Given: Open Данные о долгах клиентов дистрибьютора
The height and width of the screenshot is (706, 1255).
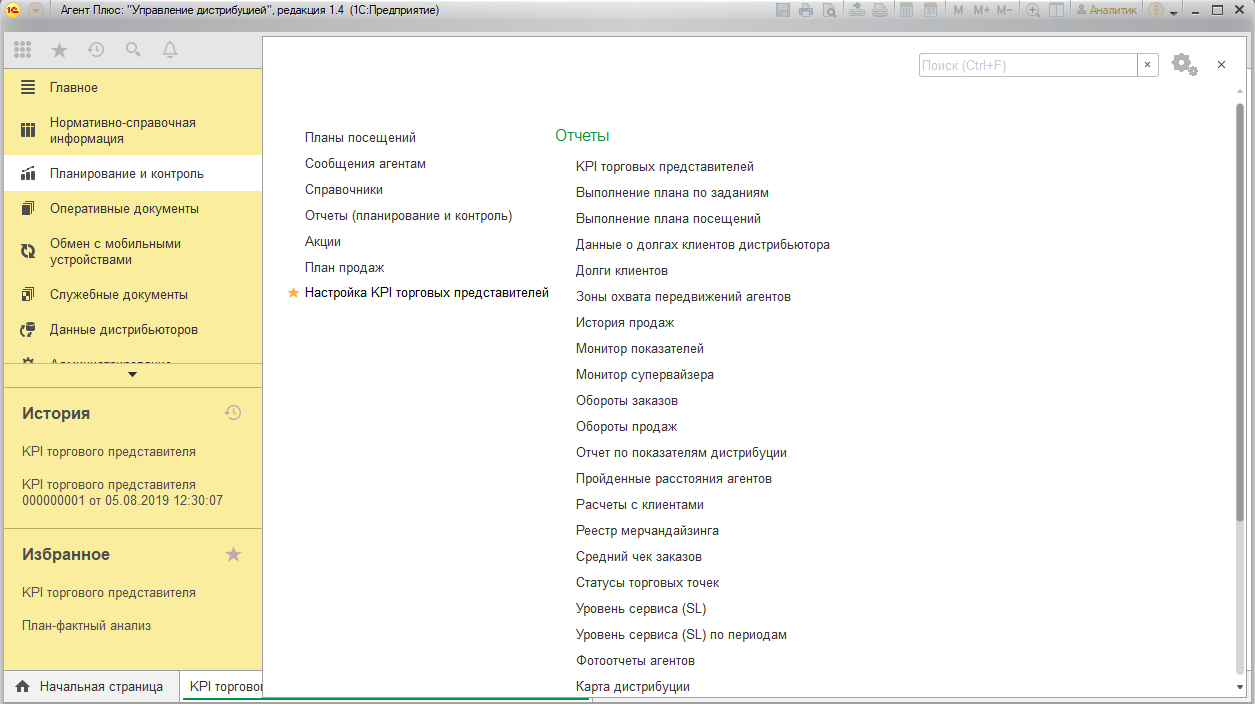Looking at the screenshot, I should 703,244.
